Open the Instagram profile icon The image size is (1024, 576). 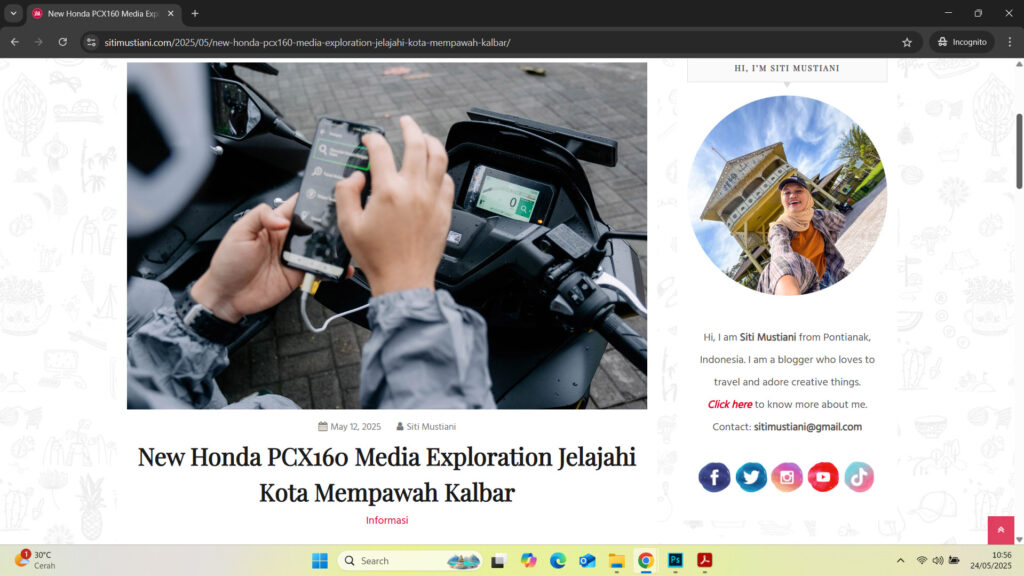point(787,477)
